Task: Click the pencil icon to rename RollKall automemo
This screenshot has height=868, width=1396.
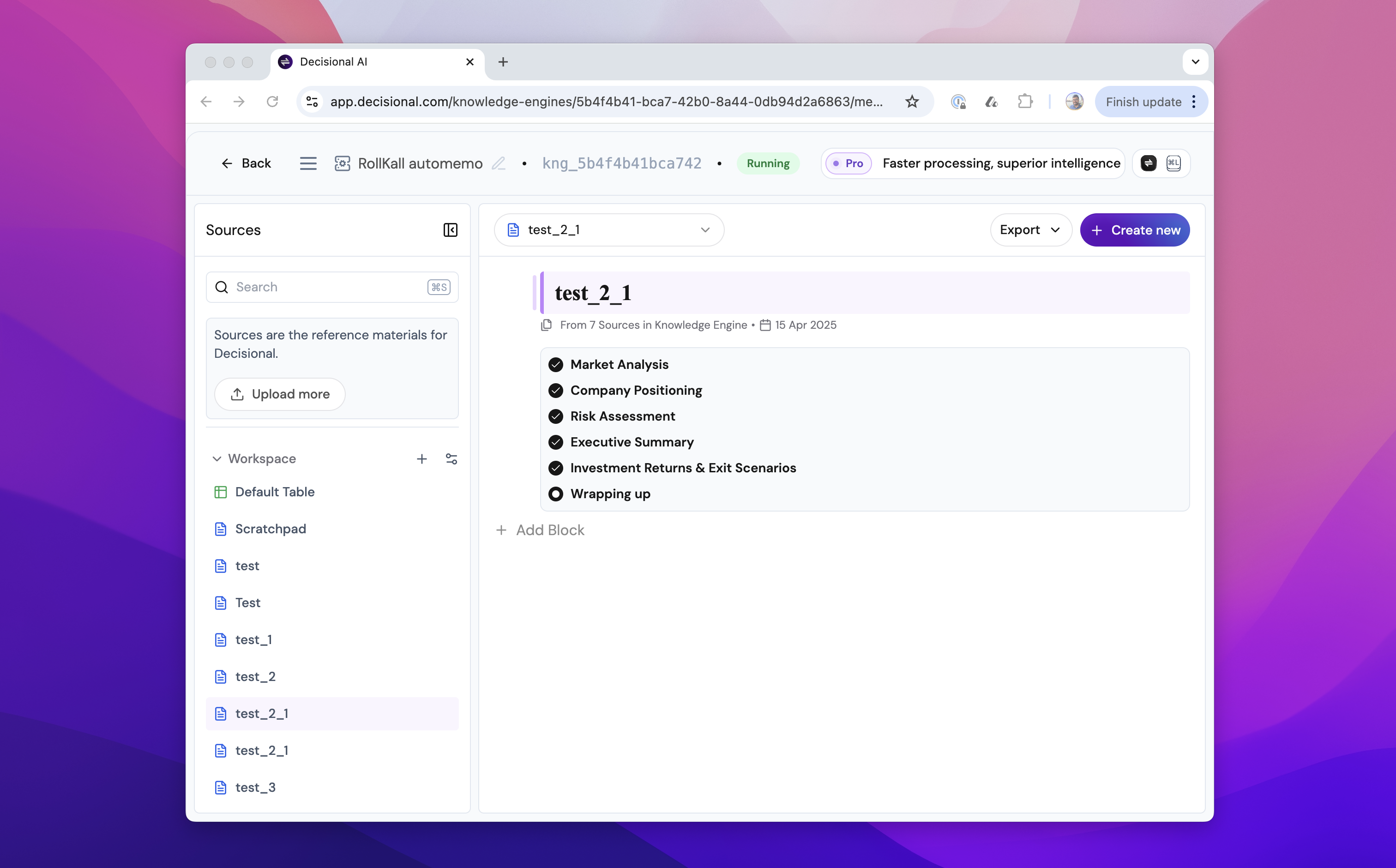Action: pos(498,163)
